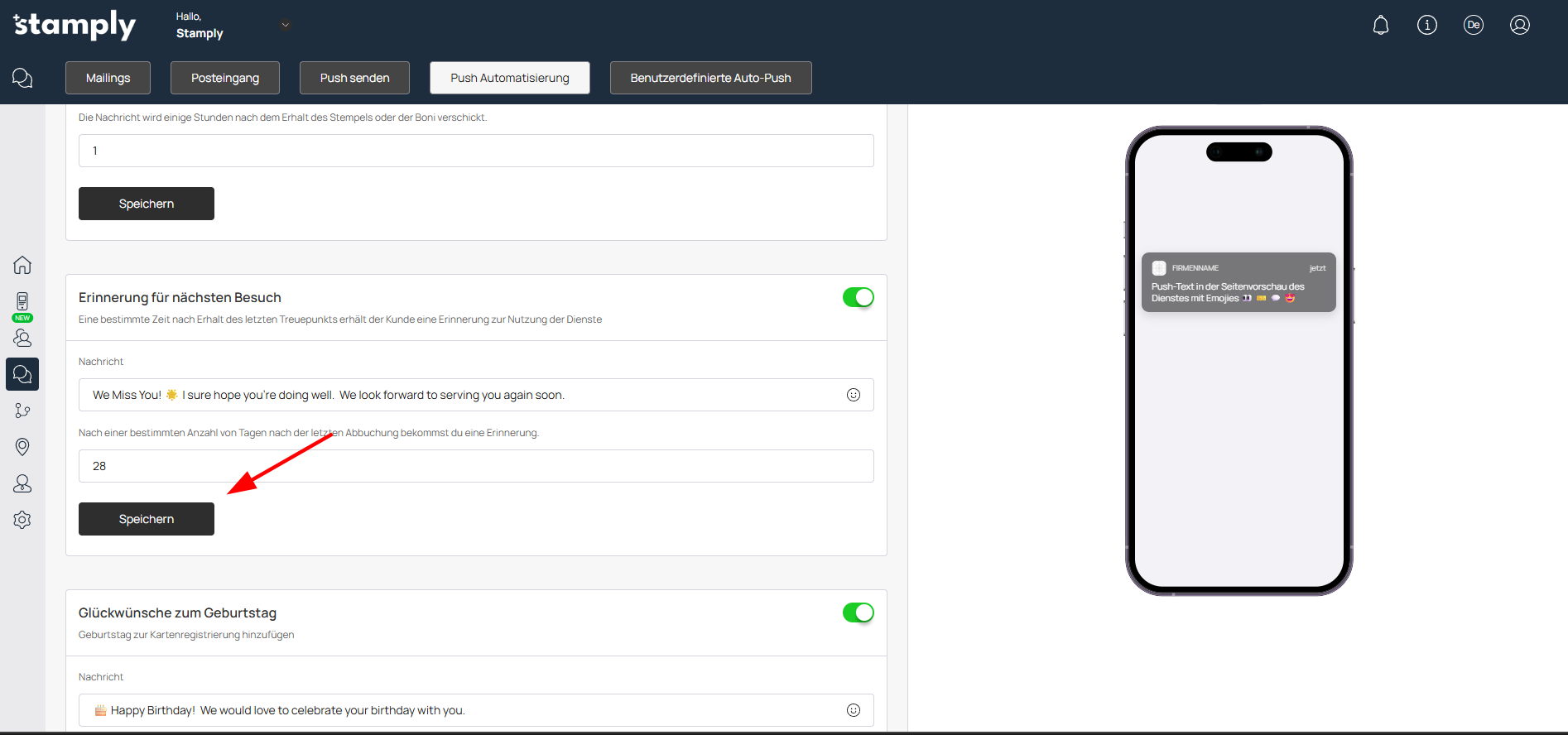Image resolution: width=1568 pixels, height=735 pixels.
Task: Switch to the Mailings tab
Action: [108, 78]
